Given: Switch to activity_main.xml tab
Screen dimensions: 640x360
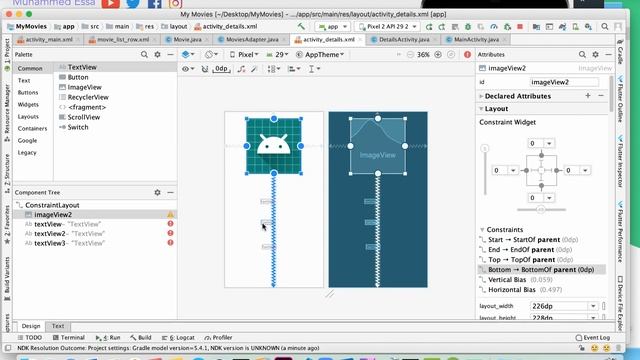Looking at the screenshot, I should click(x=49, y=40).
